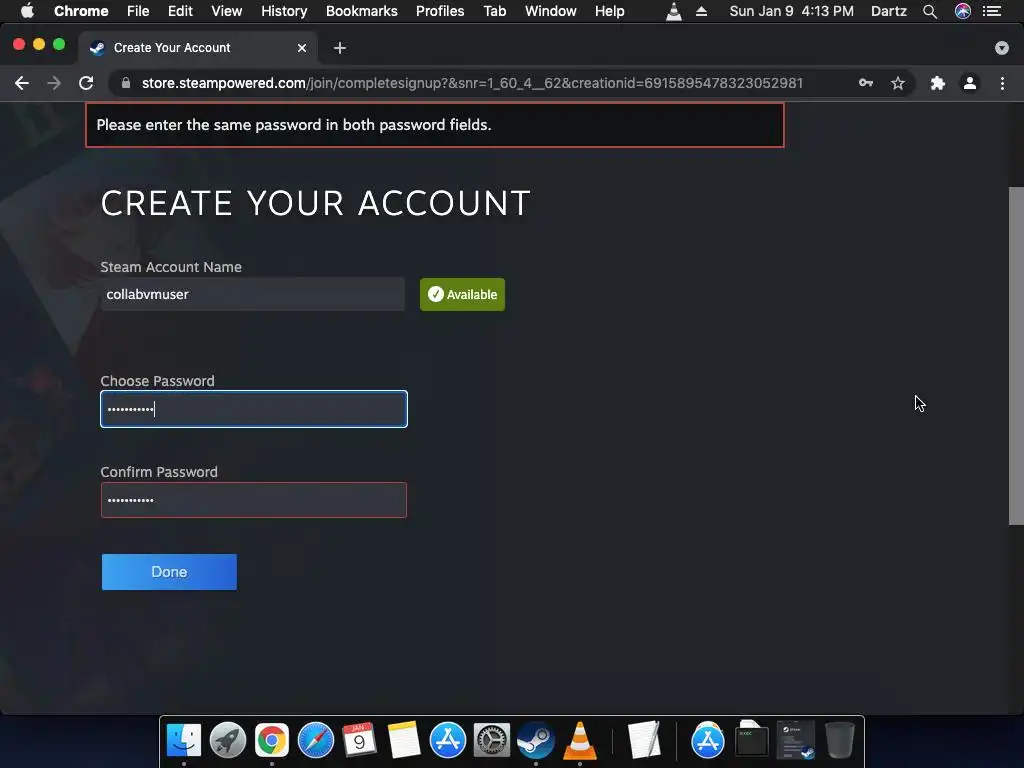The width and height of the screenshot is (1024, 768).
Task: Click the page vertical scrollbar
Action: coord(1016,356)
